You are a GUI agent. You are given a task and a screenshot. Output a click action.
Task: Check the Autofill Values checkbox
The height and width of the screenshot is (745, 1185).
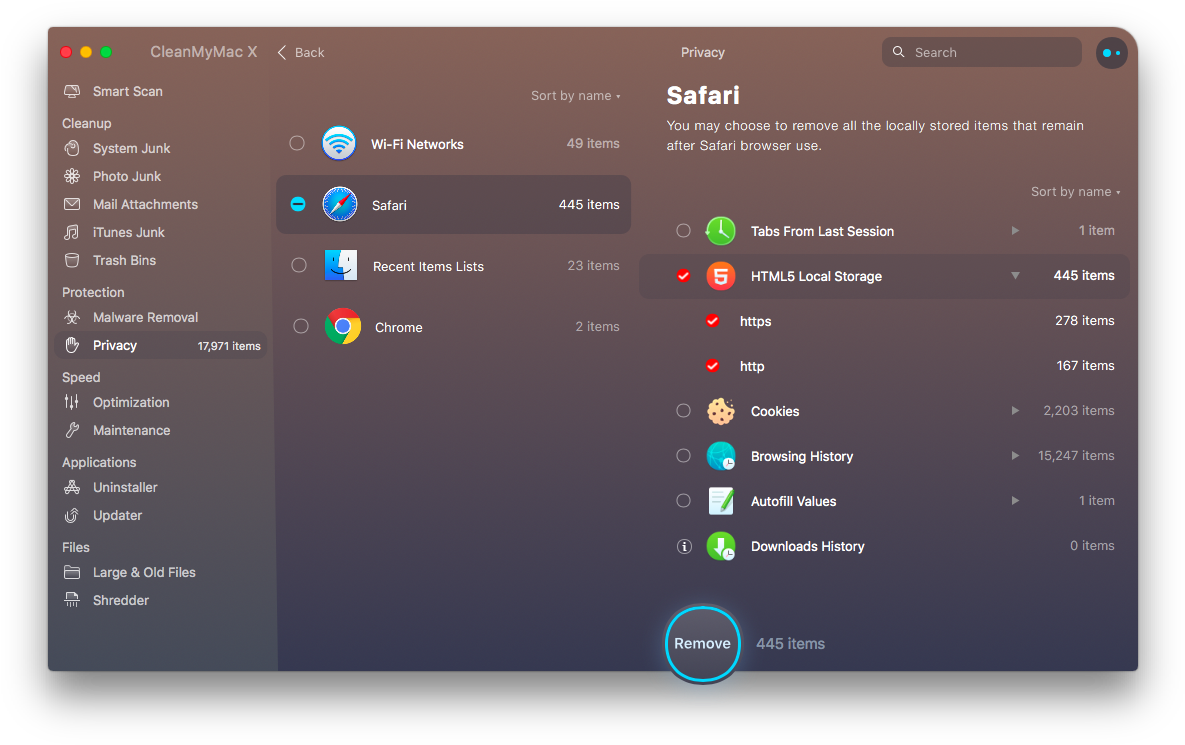point(683,500)
